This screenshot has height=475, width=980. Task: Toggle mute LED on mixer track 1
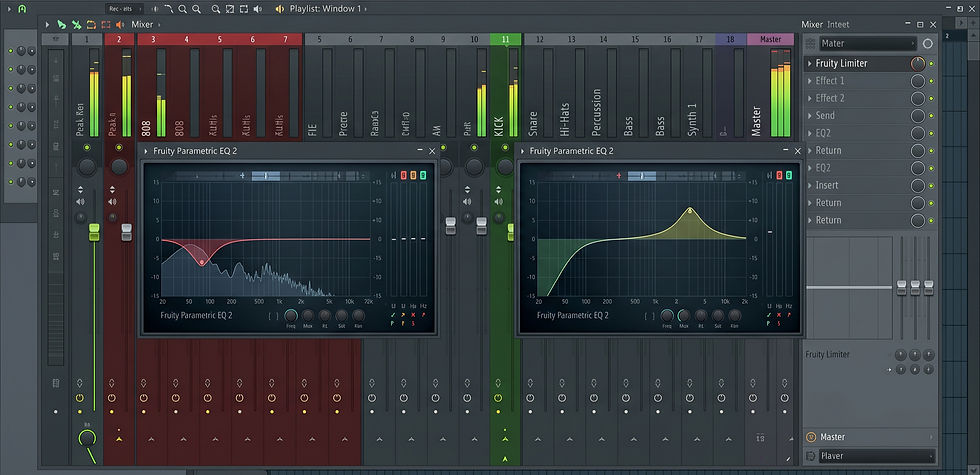click(x=87, y=148)
